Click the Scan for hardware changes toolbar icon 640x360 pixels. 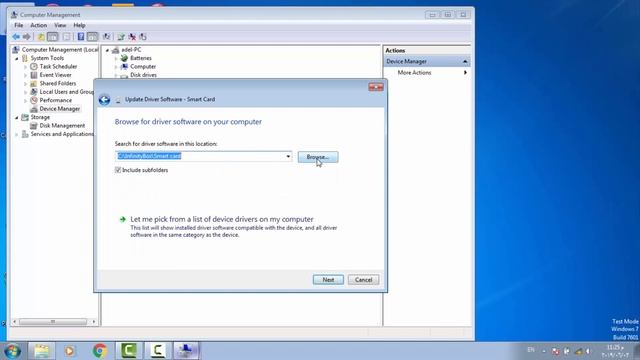[x=107, y=37]
